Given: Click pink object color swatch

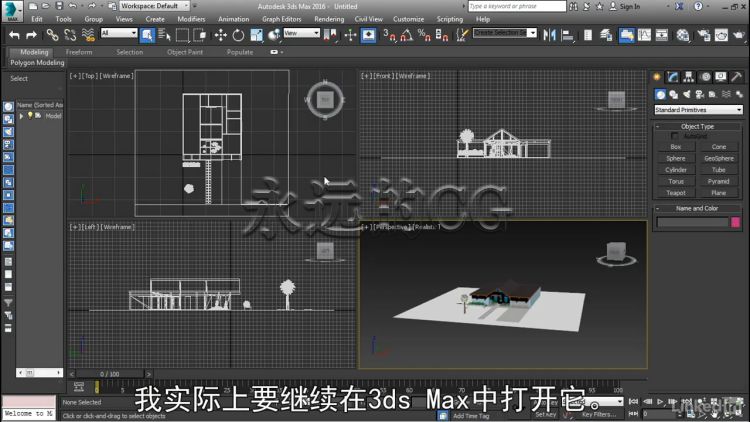Looking at the screenshot, I should [736, 222].
